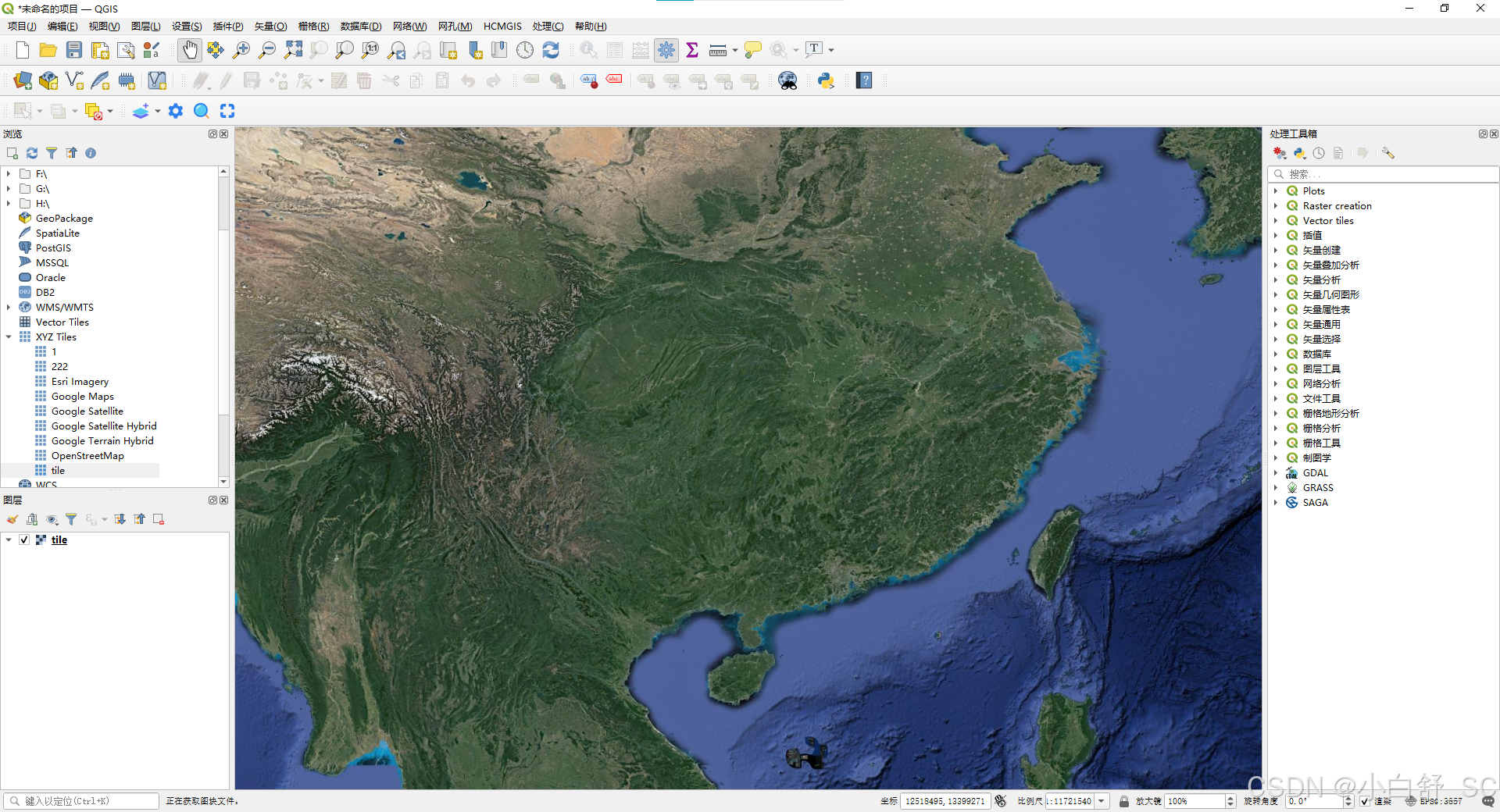Collapse the tile layer legend in Layers

(9, 540)
